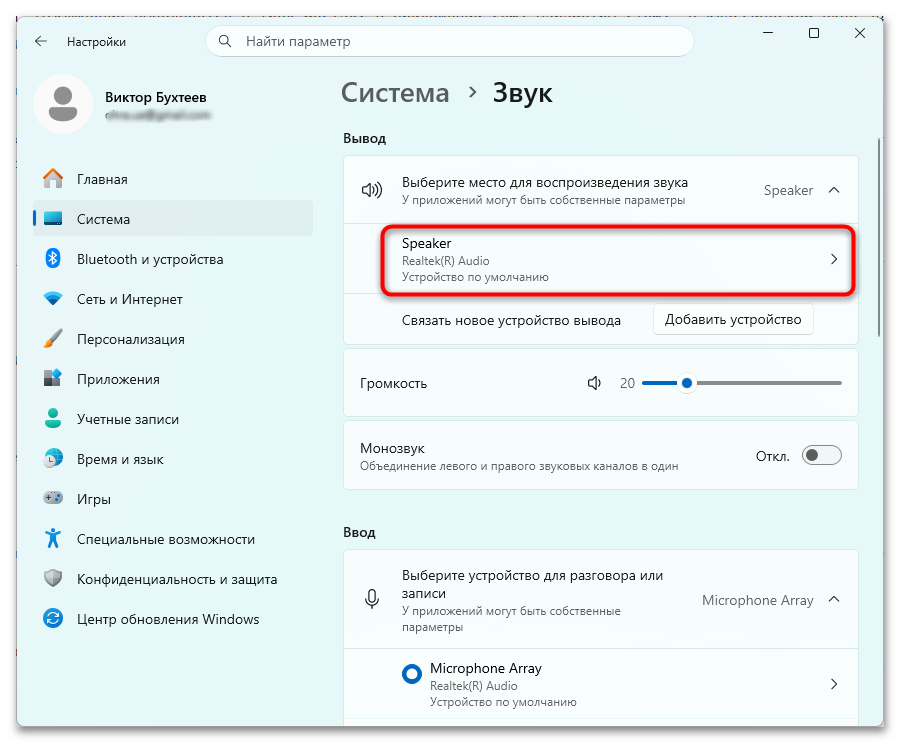Click the Time and language clock icon
Image resolution: width=900 pixels, height=743 pixels.
53,459
